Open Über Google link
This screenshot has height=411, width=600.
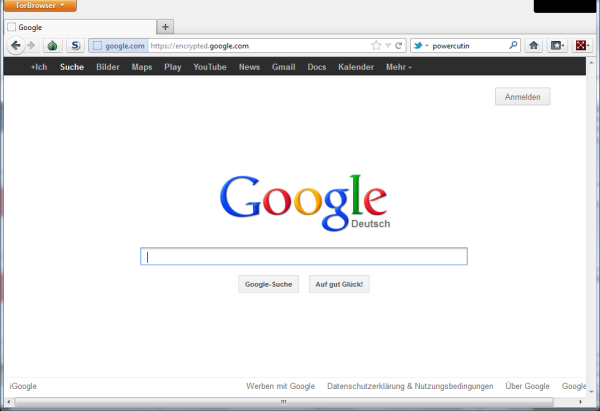527,386
